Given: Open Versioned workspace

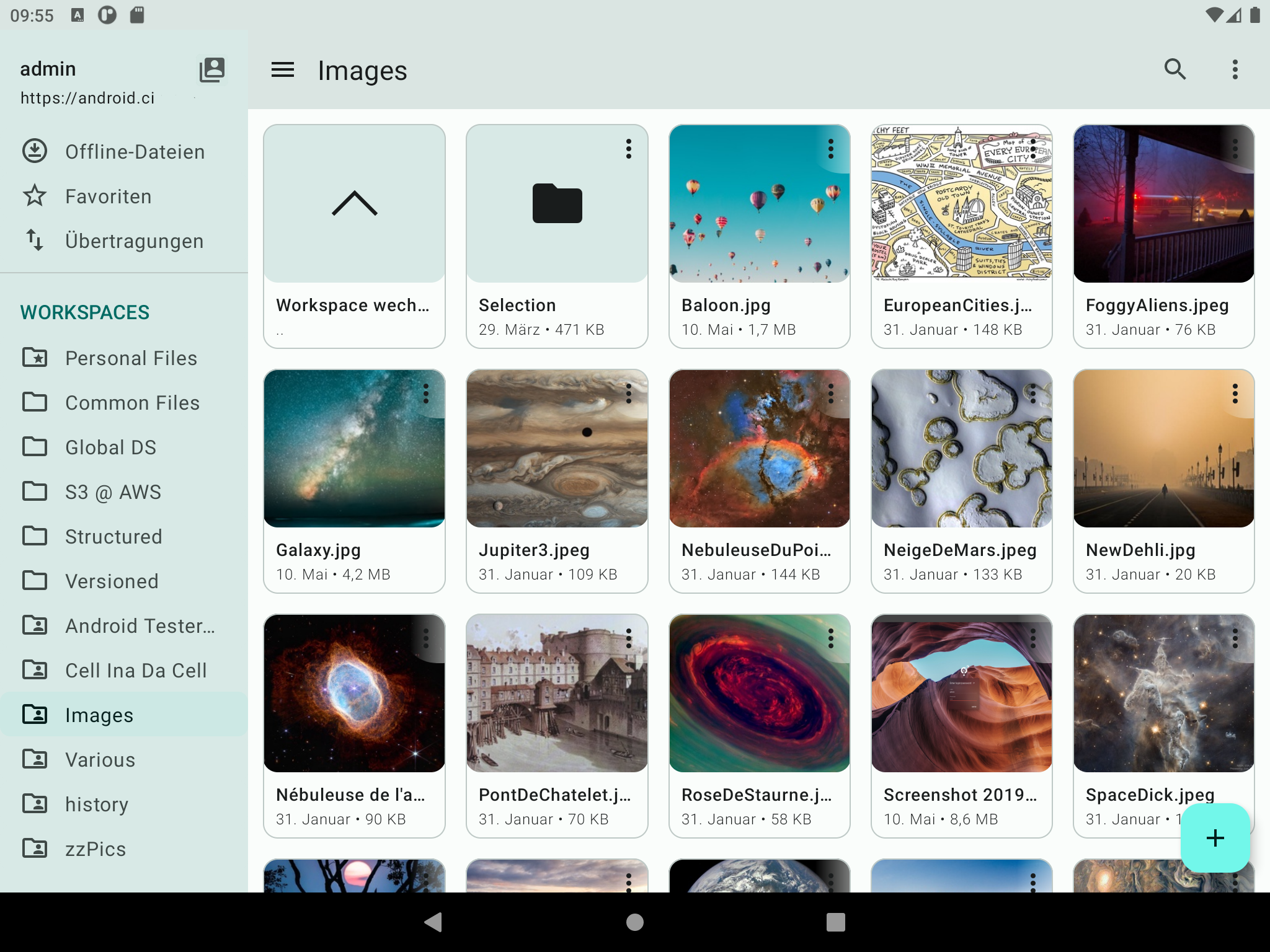Looking at the screenshot, I should pyautogui.click(x=124, y=581).
